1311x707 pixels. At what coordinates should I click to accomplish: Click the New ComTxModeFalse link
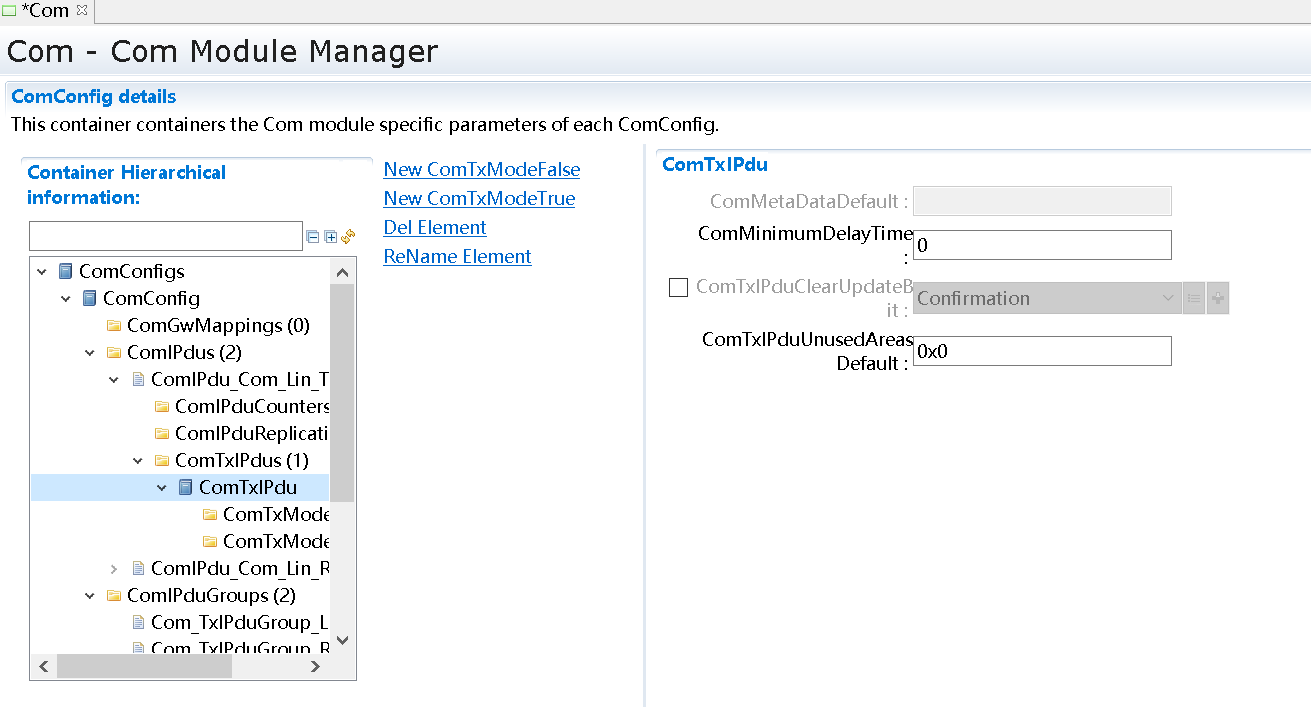point(481,169)
